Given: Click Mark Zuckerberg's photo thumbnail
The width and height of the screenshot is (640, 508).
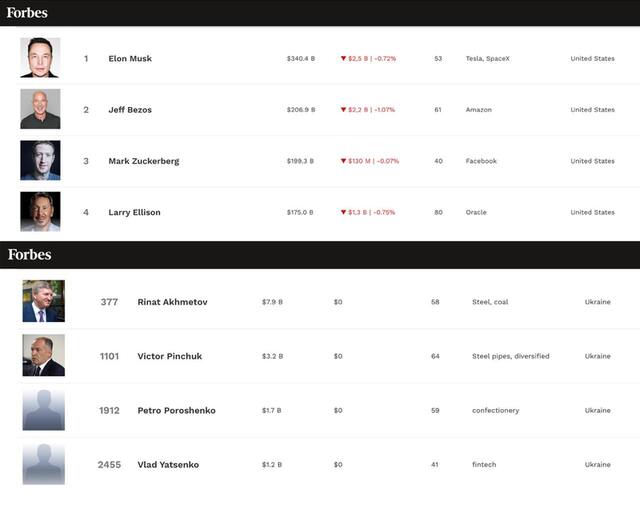Looking at the screenshot, I should [40, 160].
